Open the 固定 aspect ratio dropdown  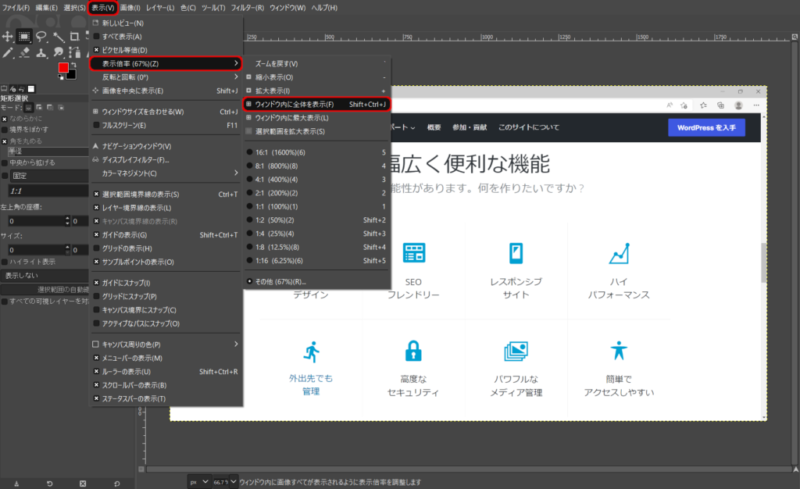48,176
